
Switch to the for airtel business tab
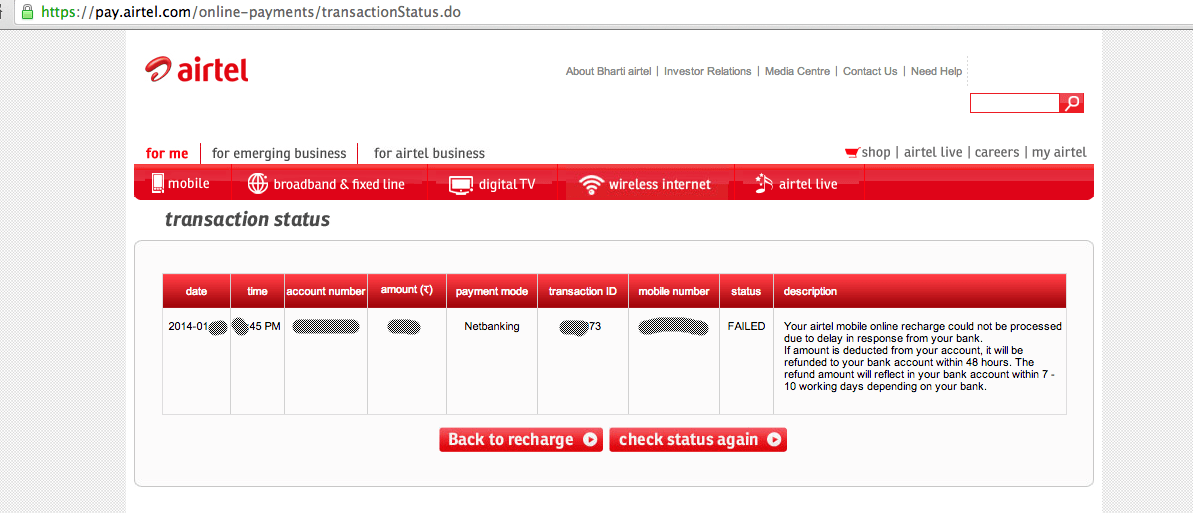[x=429, y=153]
